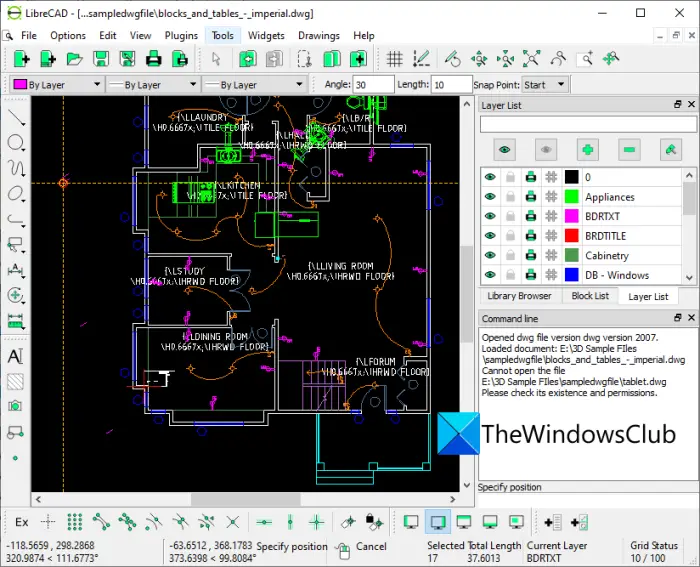The image size is (700, 567).
Task: Click the Zoom In icon
Action: 479,58
